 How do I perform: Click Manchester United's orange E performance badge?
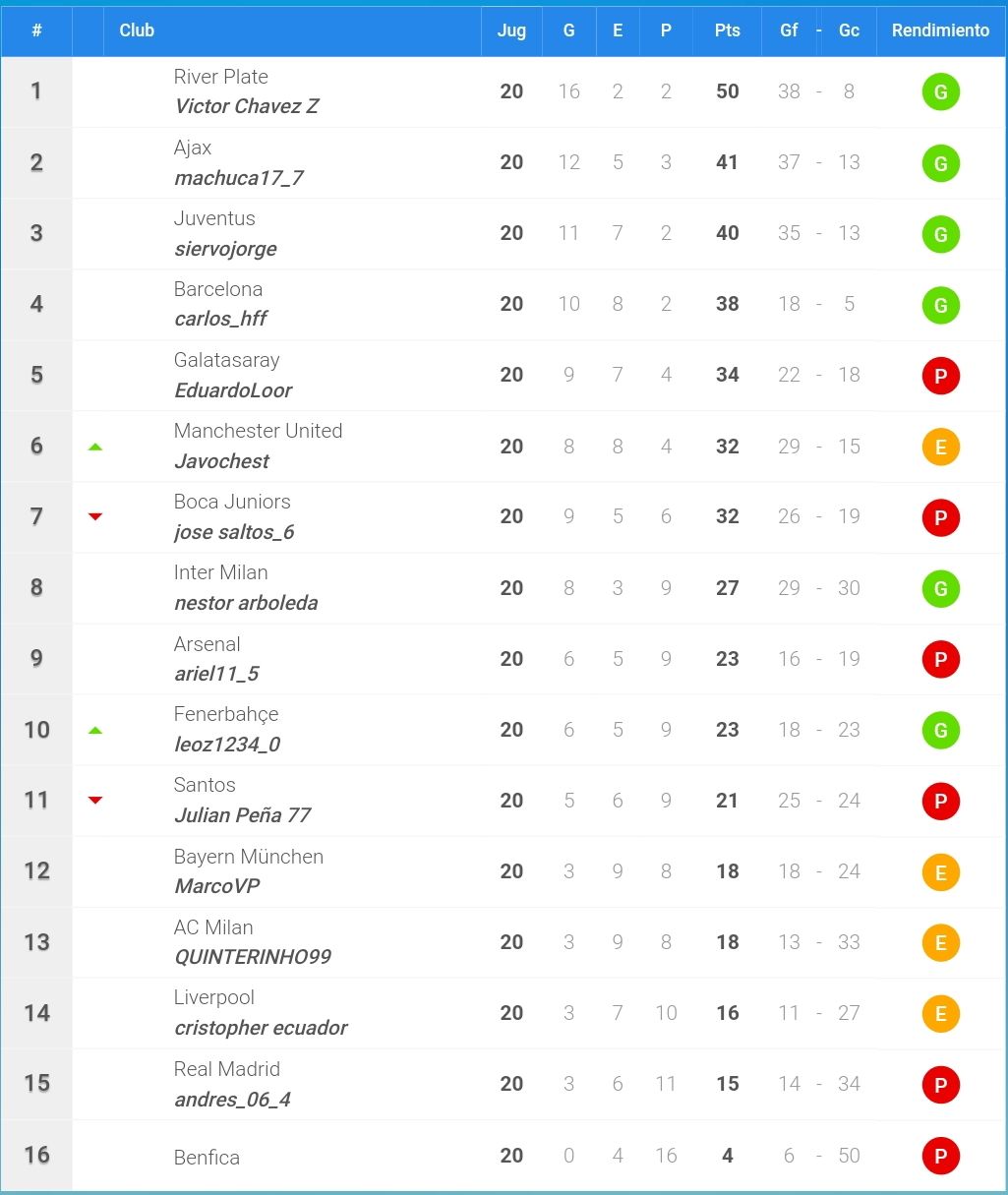[940, 447]
